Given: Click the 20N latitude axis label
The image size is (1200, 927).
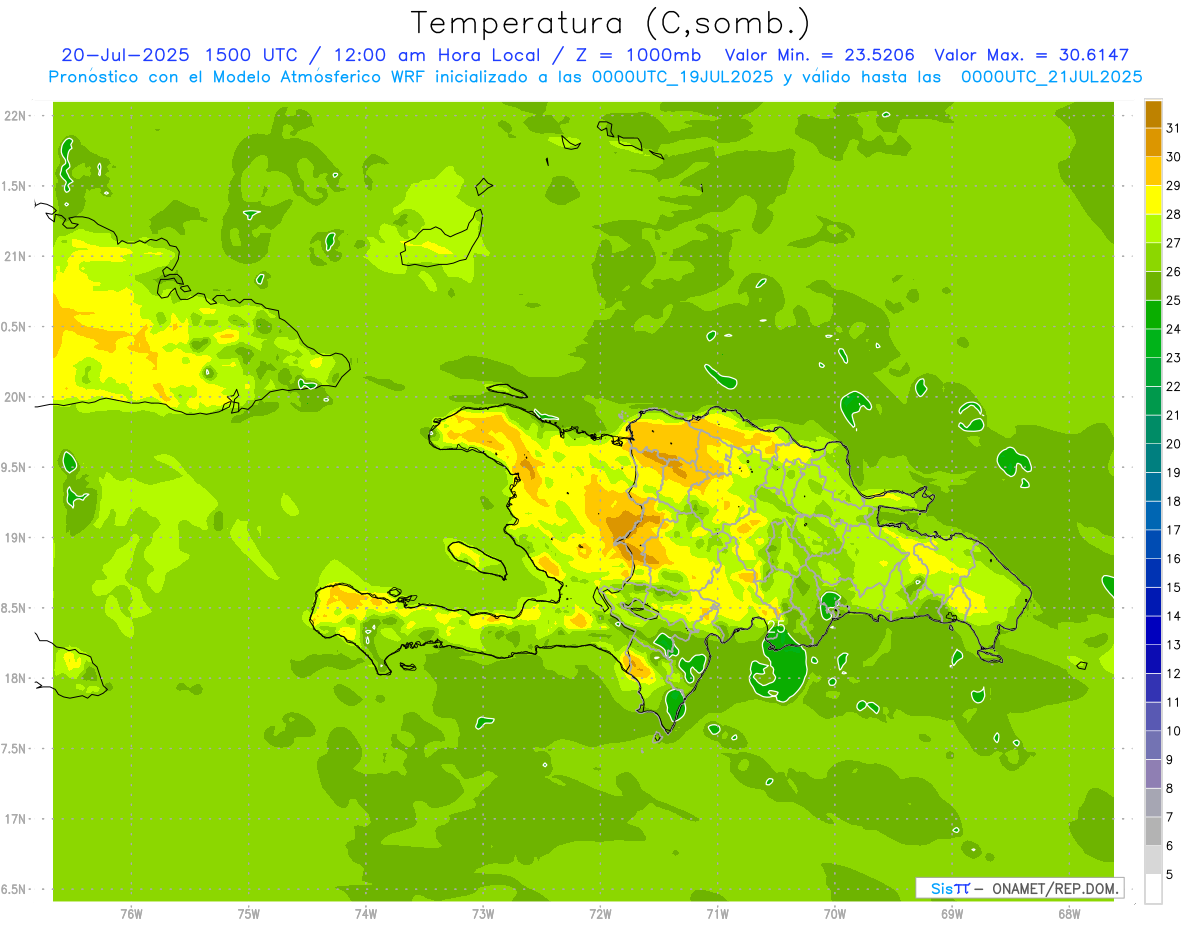Looking at the screenshot, I should [16, 397].
